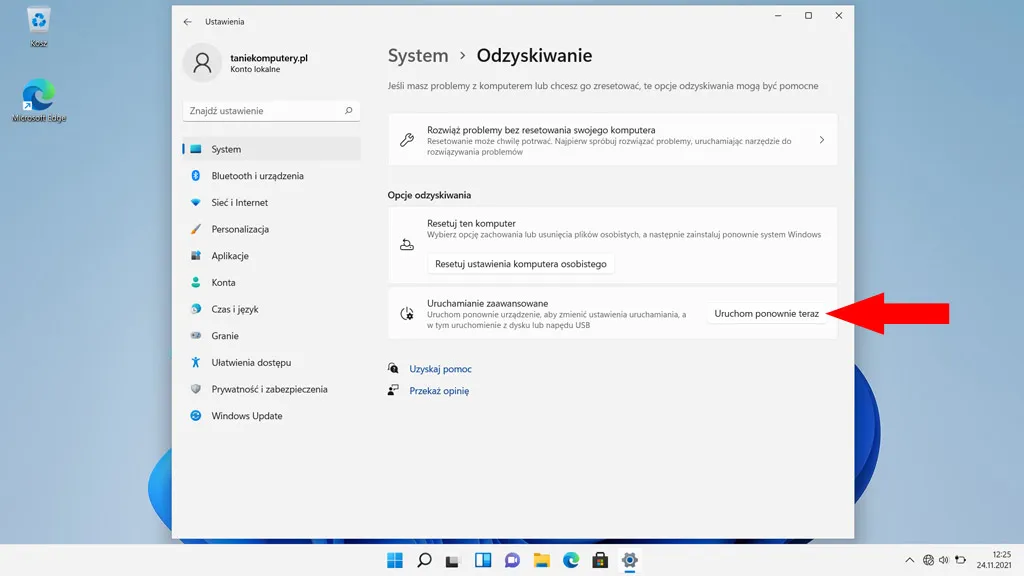Viewport: 1024px width, 576px height.
Task: Click the help icon beside Uzyskaj pomoc
Action: (x=393, y=368)
